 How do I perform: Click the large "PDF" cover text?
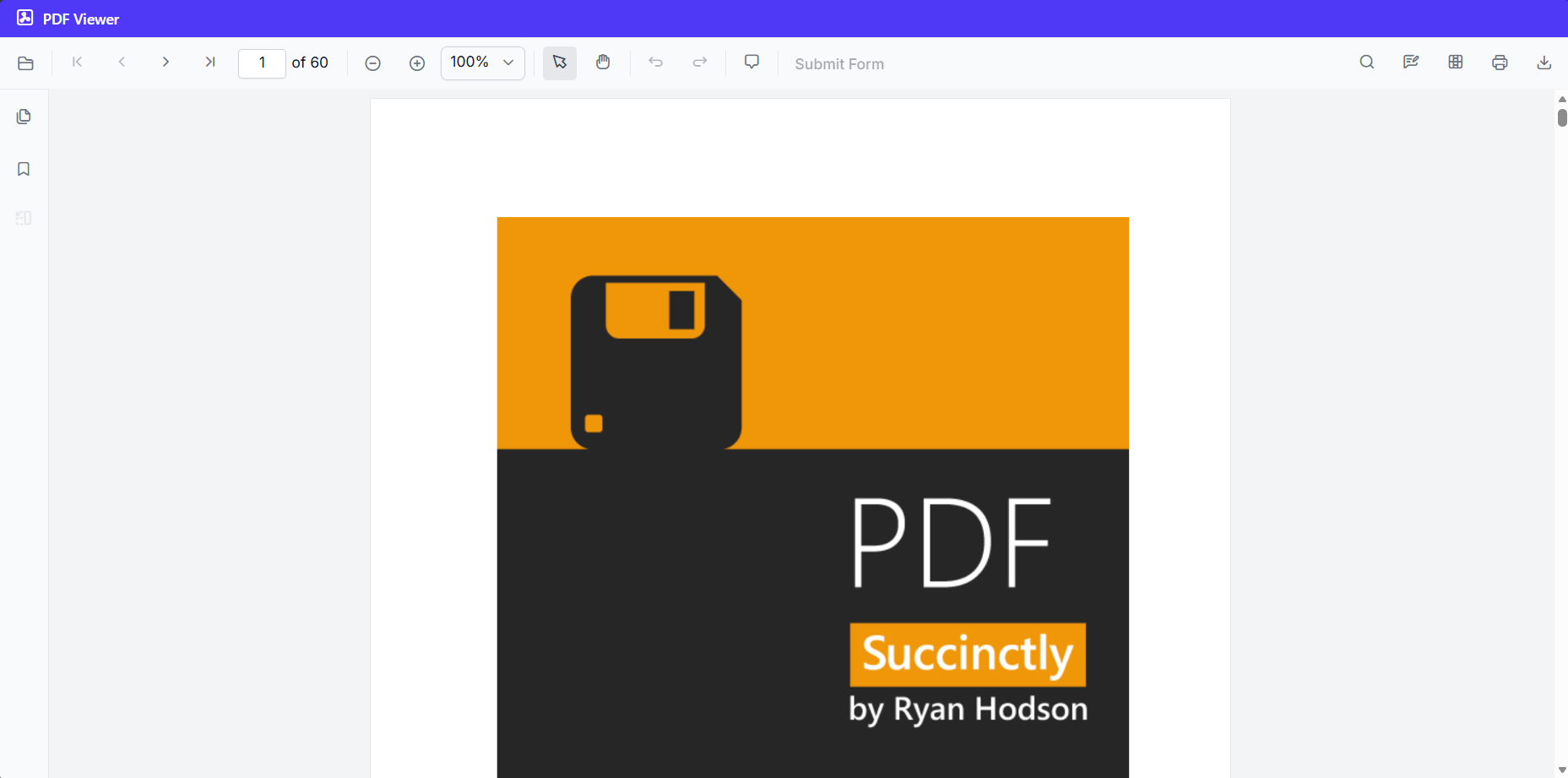pos(952,542)
